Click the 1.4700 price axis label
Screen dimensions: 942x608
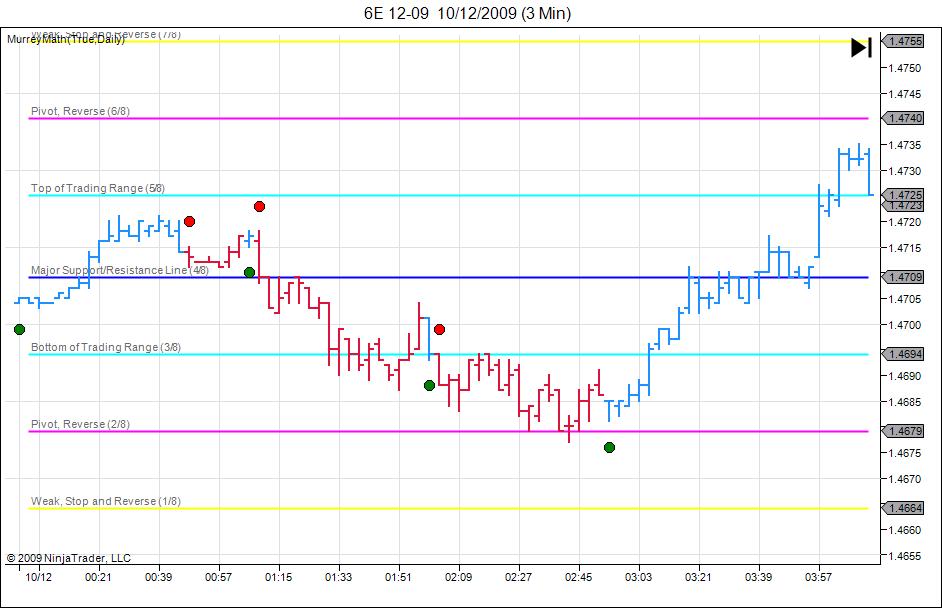point(905,324)
